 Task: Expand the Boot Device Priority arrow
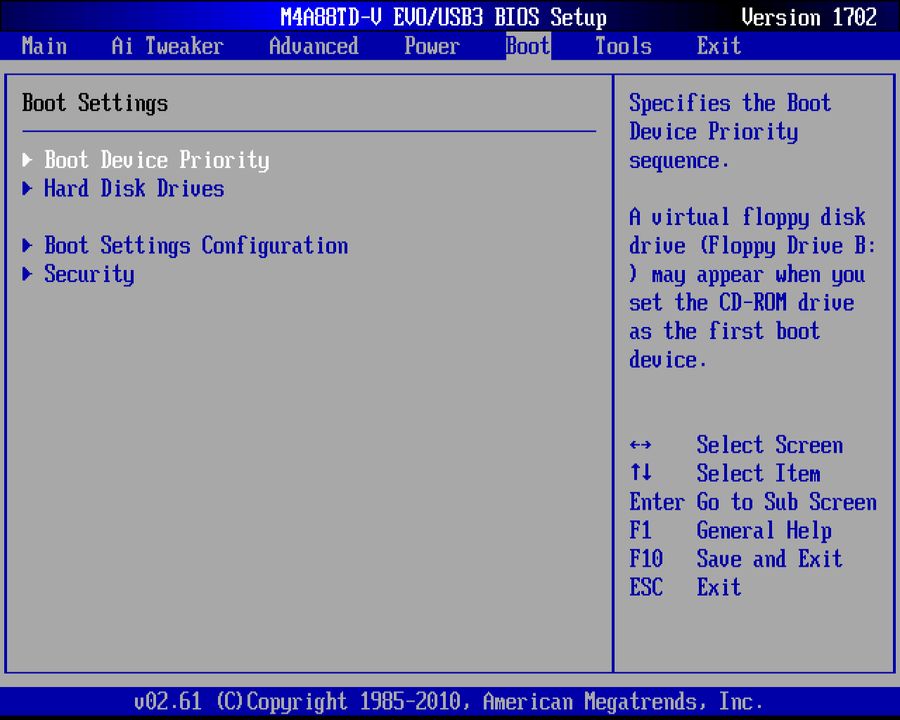27,159
